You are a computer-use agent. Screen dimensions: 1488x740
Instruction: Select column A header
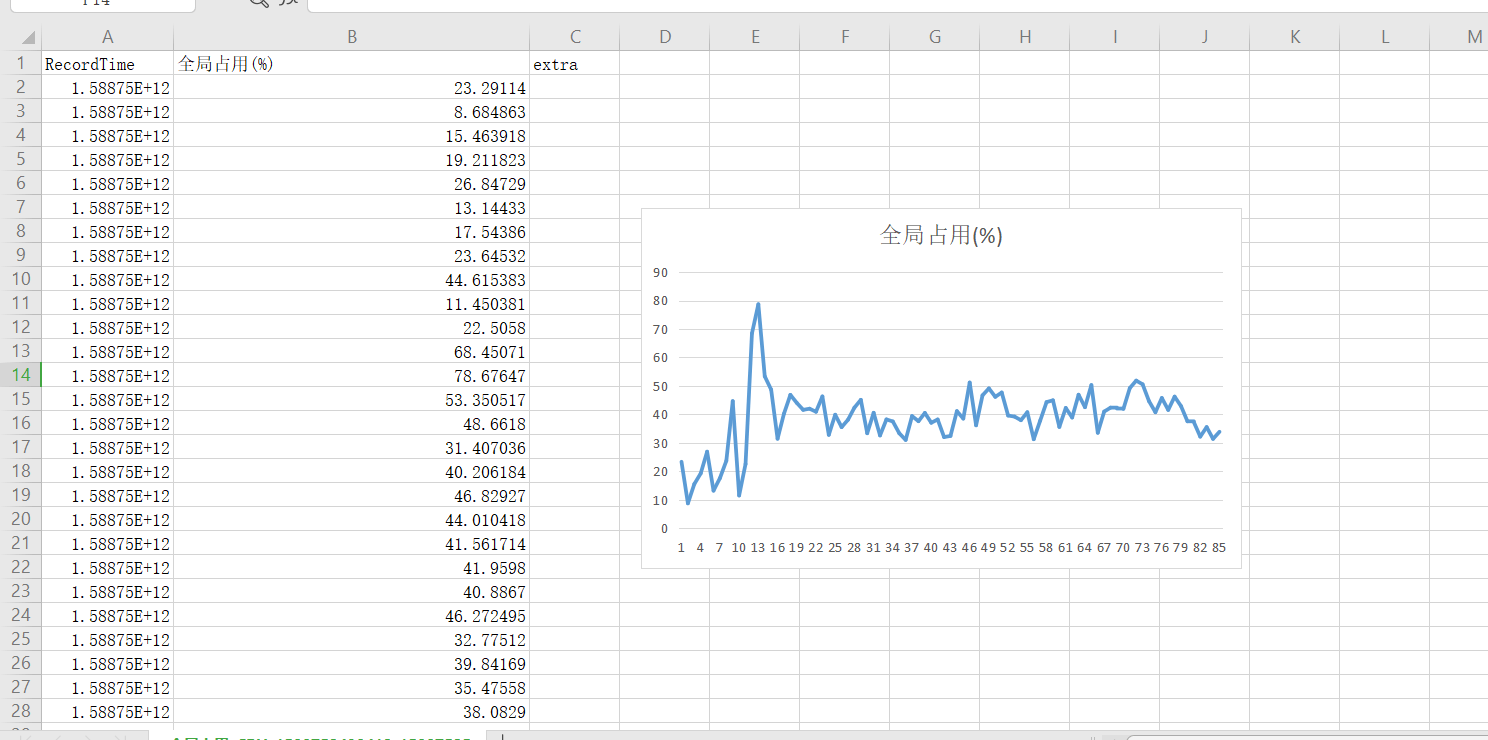pos(107,37)
